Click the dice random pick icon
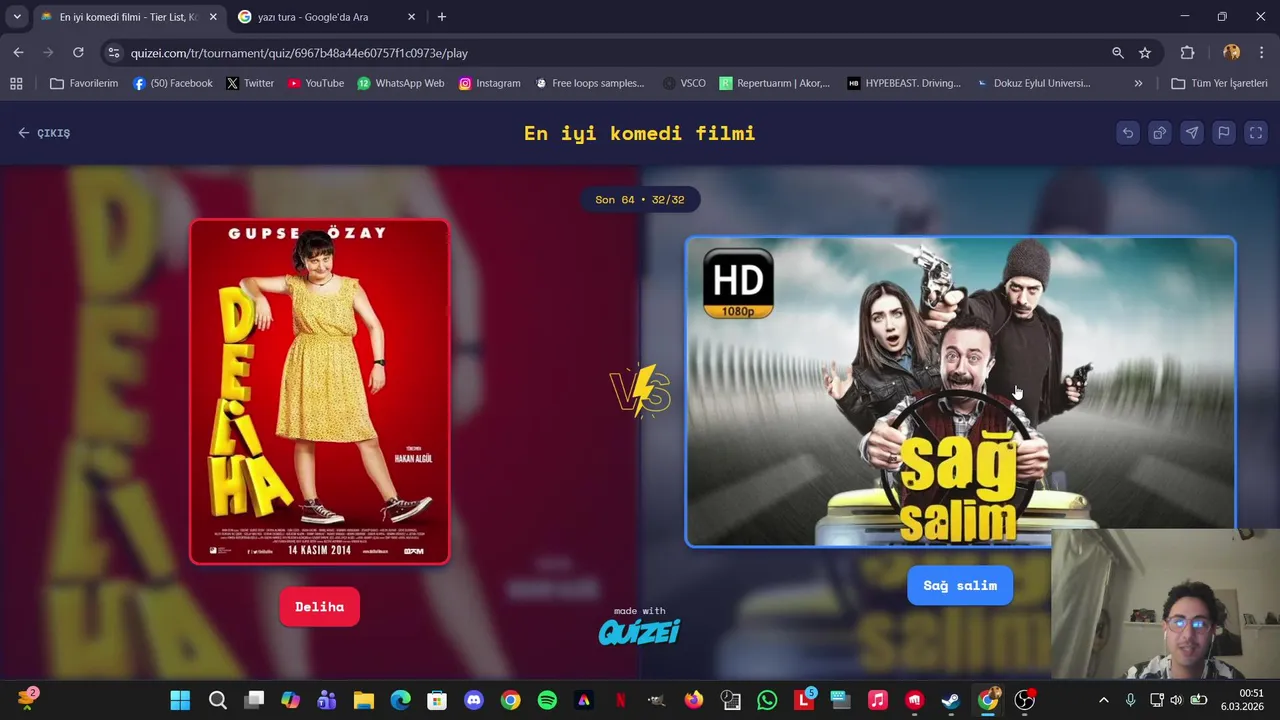This screenshot has height=720, width=1280. [1159, 133]
